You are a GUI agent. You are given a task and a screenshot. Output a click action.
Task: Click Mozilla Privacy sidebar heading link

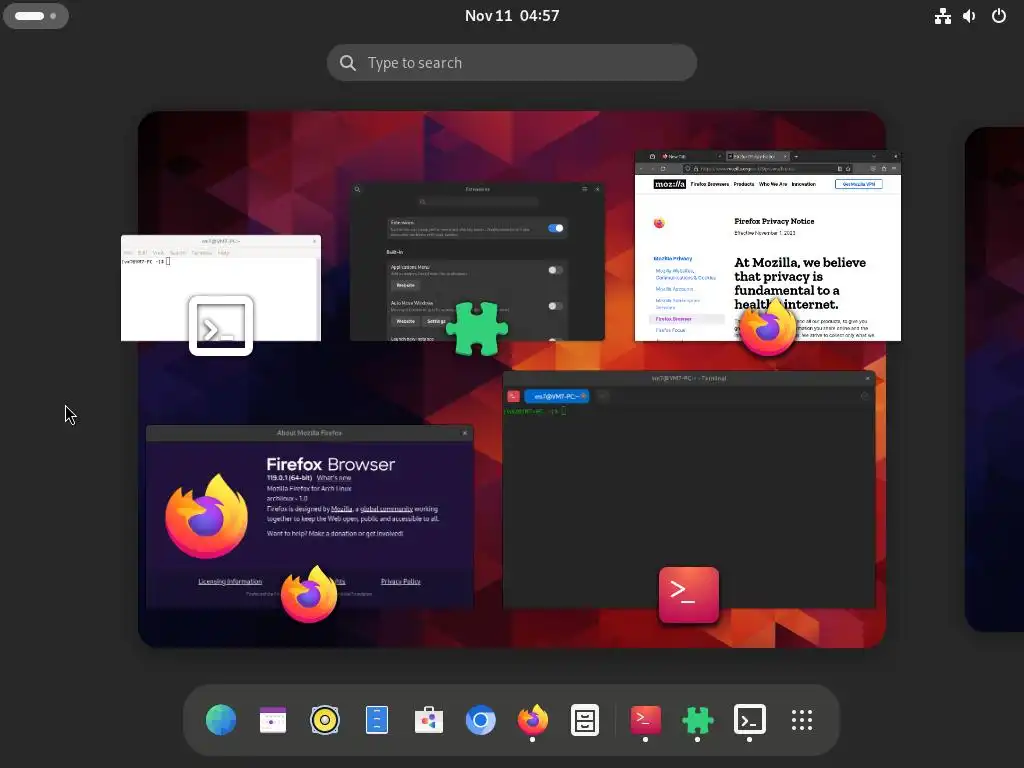(x=673, y=259)
